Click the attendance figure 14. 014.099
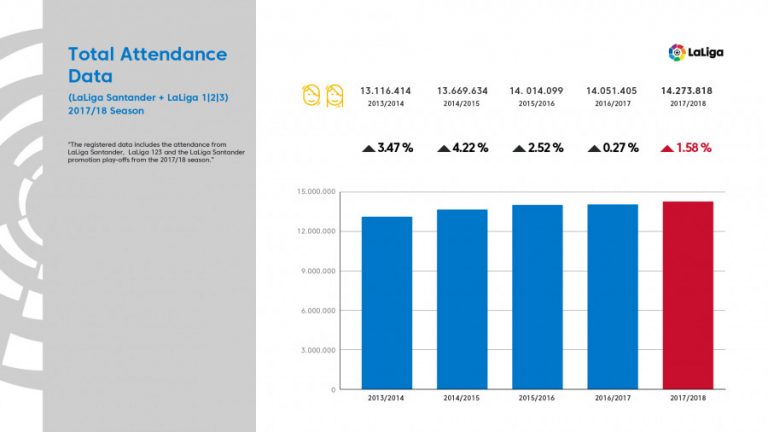Screen dimensions: 768x432 click(536, 91)
